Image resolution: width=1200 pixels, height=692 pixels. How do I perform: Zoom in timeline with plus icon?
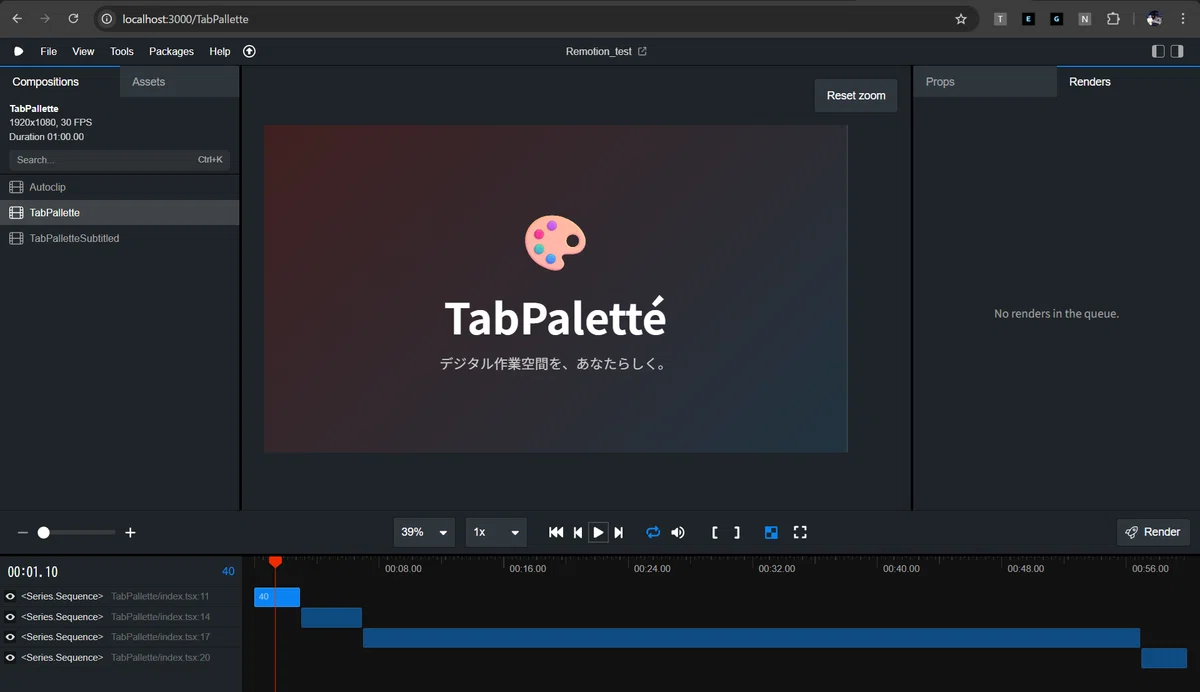coord(130,533)
